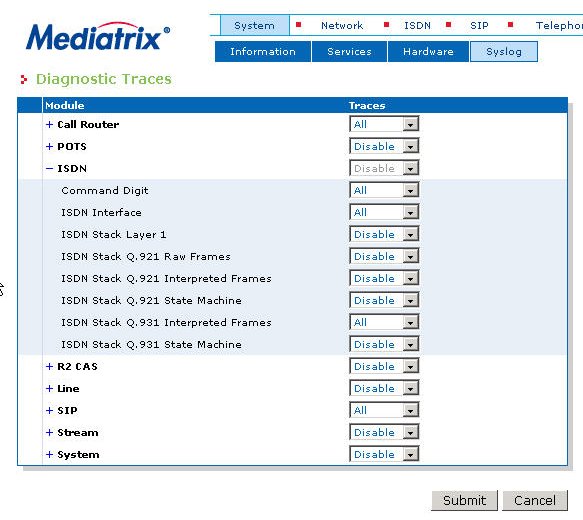Click the Module column header
This screenshot has height=520, width=583.
point(65,106)
